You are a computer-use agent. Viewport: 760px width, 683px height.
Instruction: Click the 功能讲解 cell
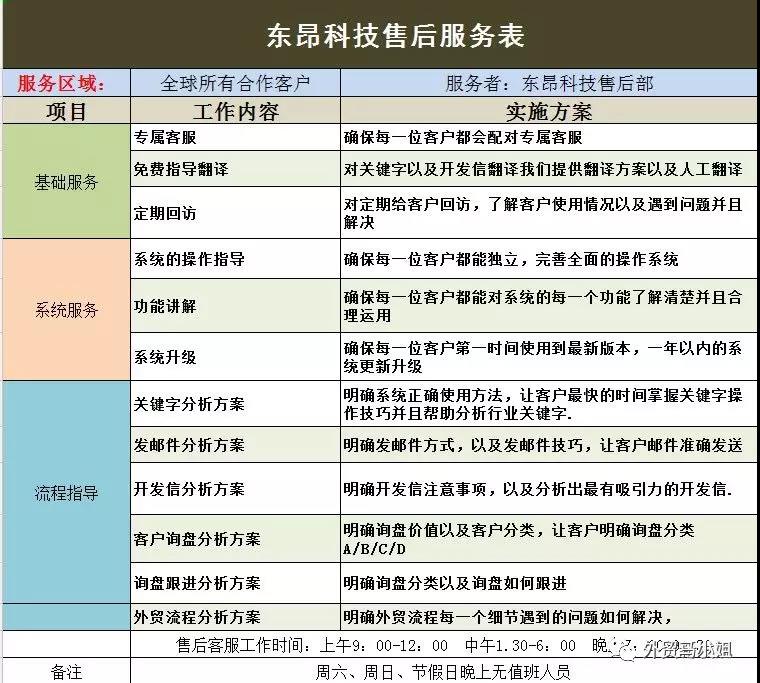pyautogui.click(x=235, y=305)
